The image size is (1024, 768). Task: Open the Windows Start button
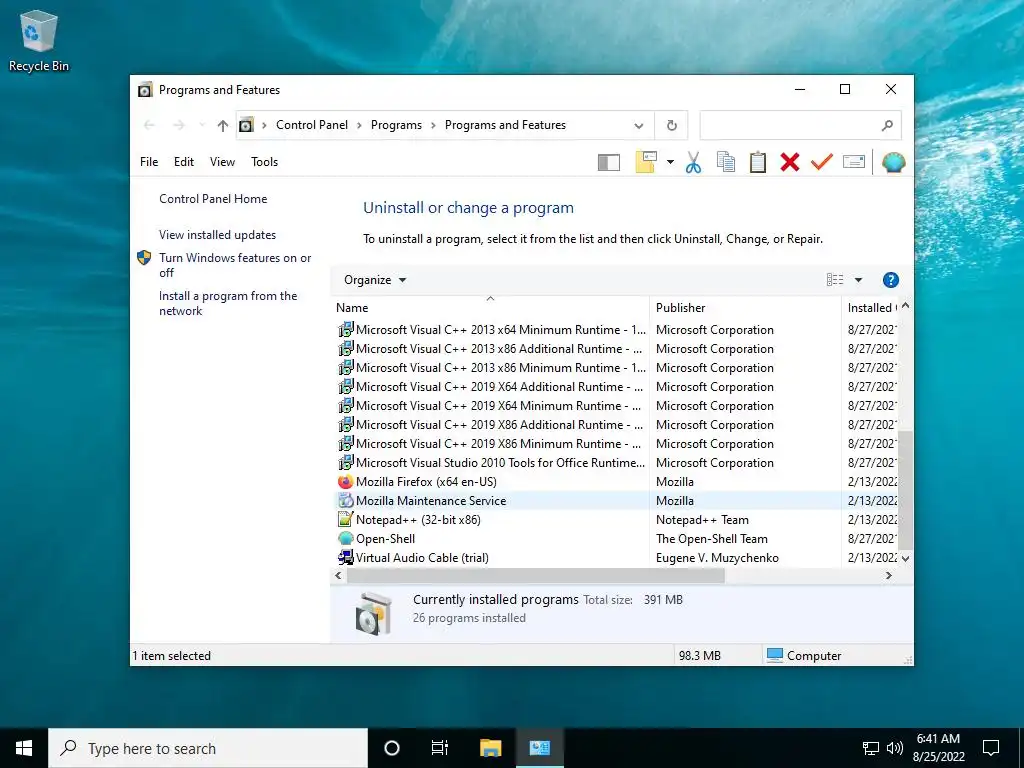24,748
